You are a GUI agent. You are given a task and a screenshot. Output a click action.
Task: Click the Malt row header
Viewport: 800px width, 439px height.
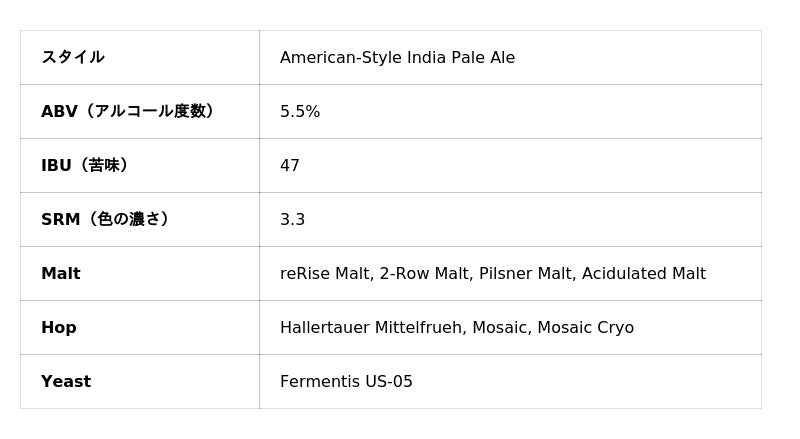(x=61, y=274)
